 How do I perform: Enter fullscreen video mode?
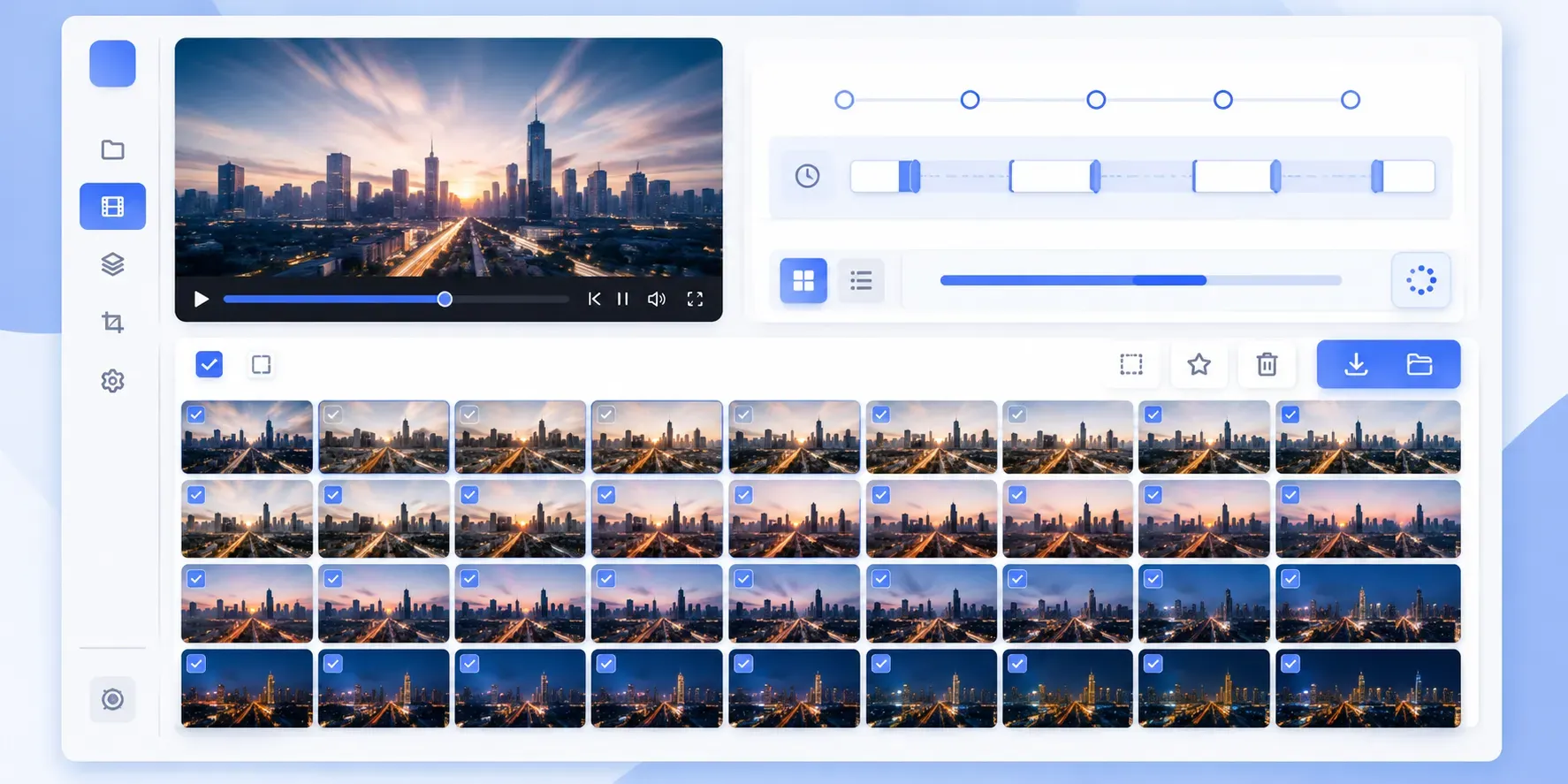click(695, 300)
